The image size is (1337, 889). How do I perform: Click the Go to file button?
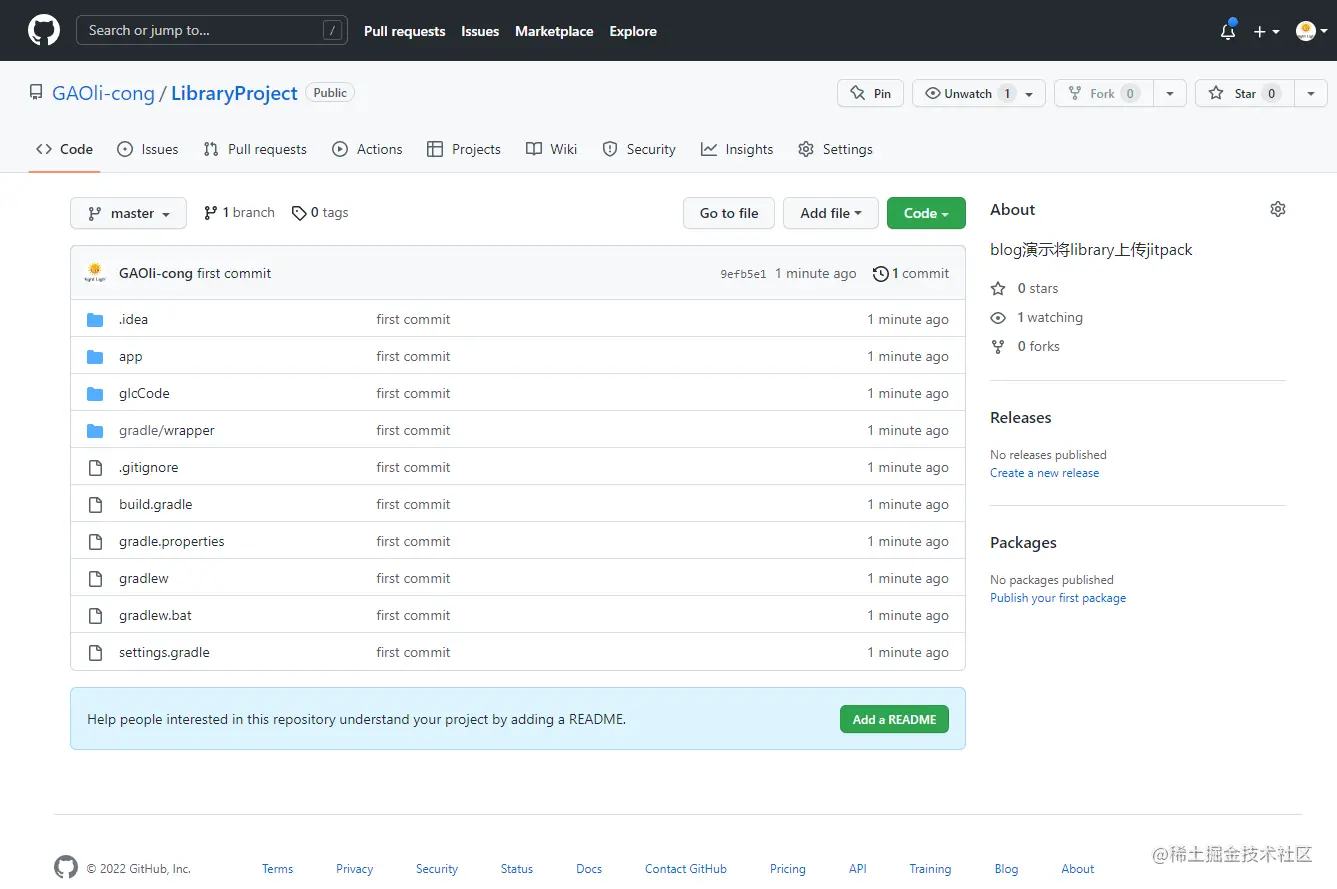tap(729, 213)
